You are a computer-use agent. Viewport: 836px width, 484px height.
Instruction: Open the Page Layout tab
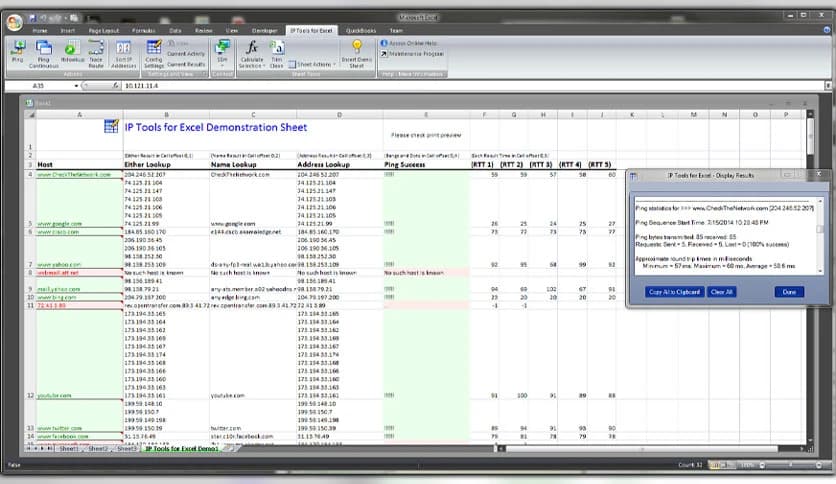click(104, 31)
